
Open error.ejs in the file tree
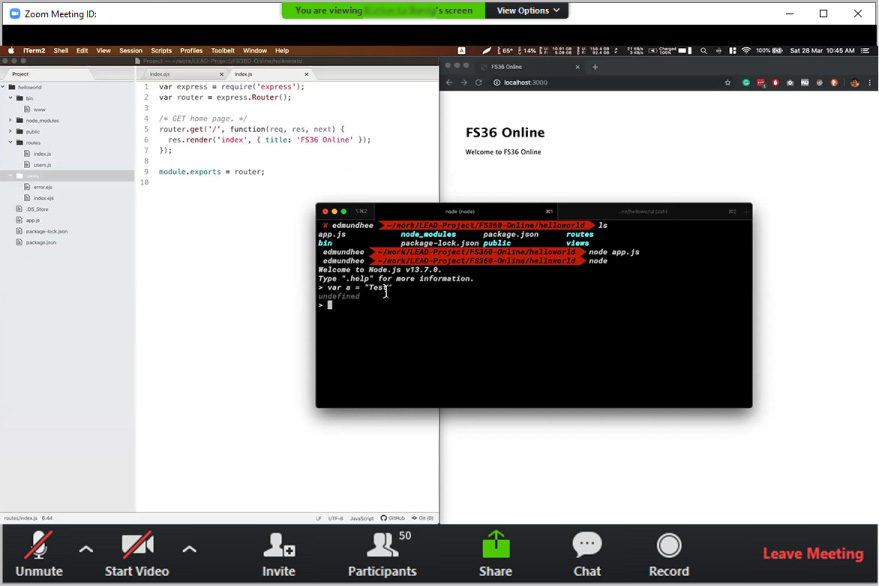click(43, 187)
